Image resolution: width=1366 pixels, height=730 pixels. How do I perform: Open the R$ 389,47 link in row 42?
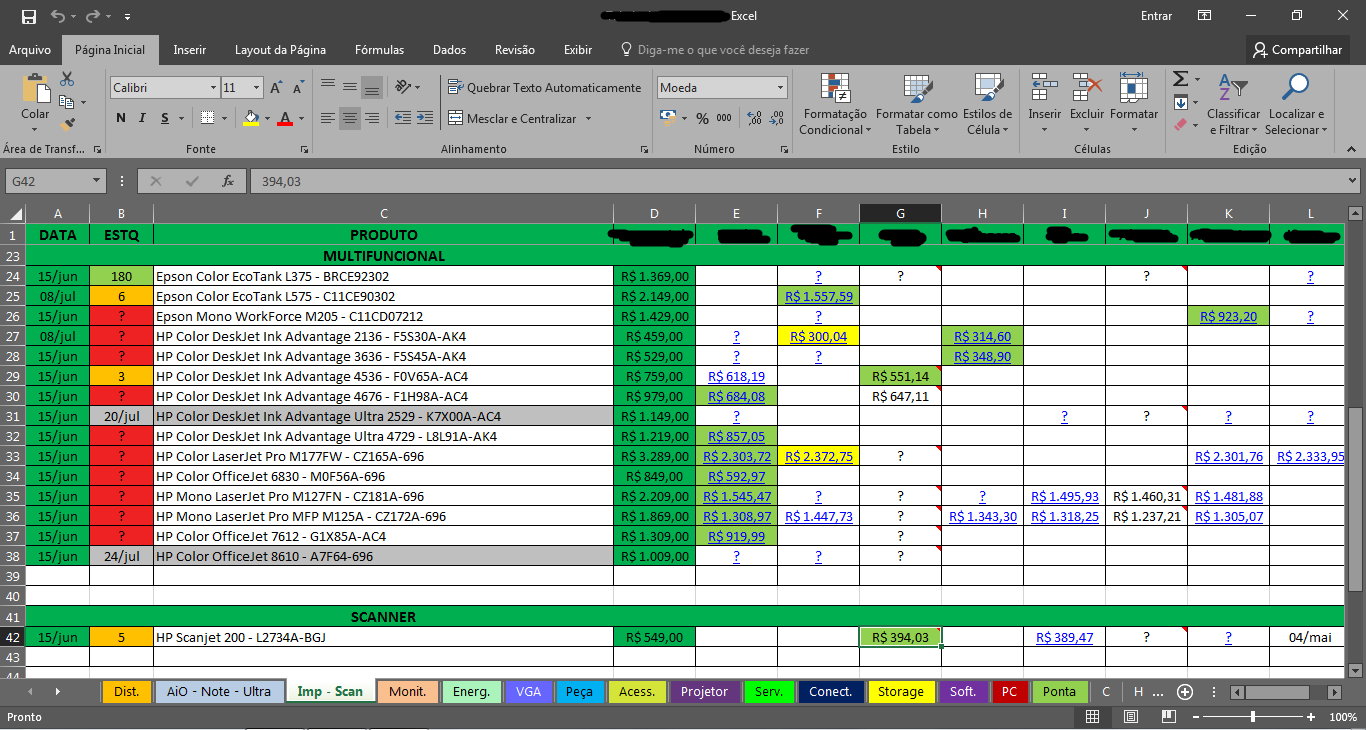pos(1064,637)
